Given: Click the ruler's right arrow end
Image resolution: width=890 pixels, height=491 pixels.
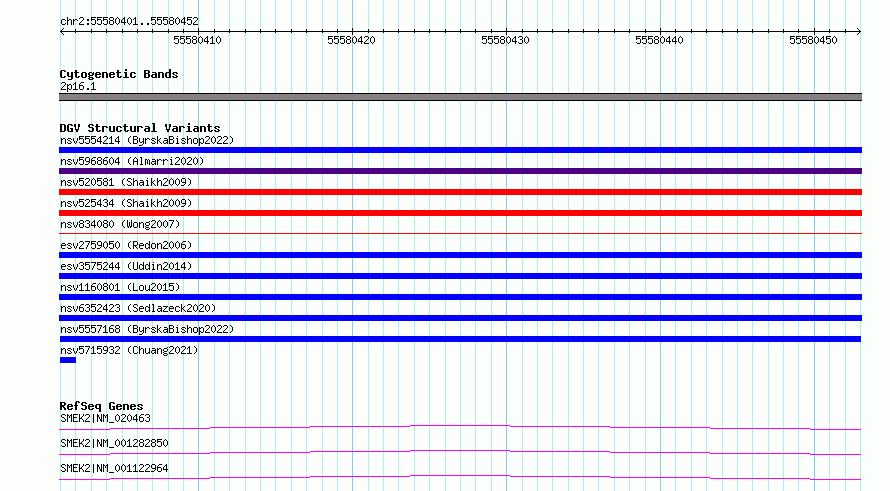Looking at the screenshot, I should 859,31.
